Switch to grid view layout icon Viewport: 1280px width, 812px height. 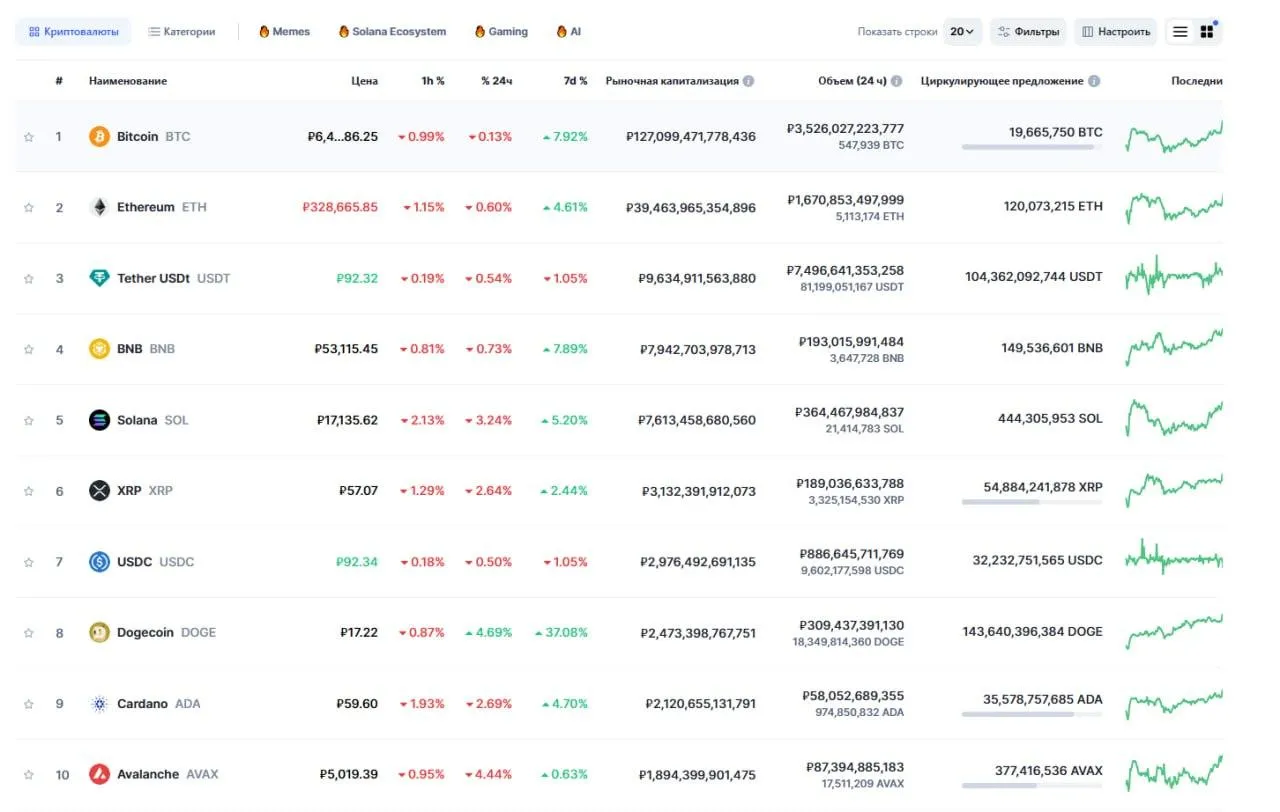coord(1207,32)
